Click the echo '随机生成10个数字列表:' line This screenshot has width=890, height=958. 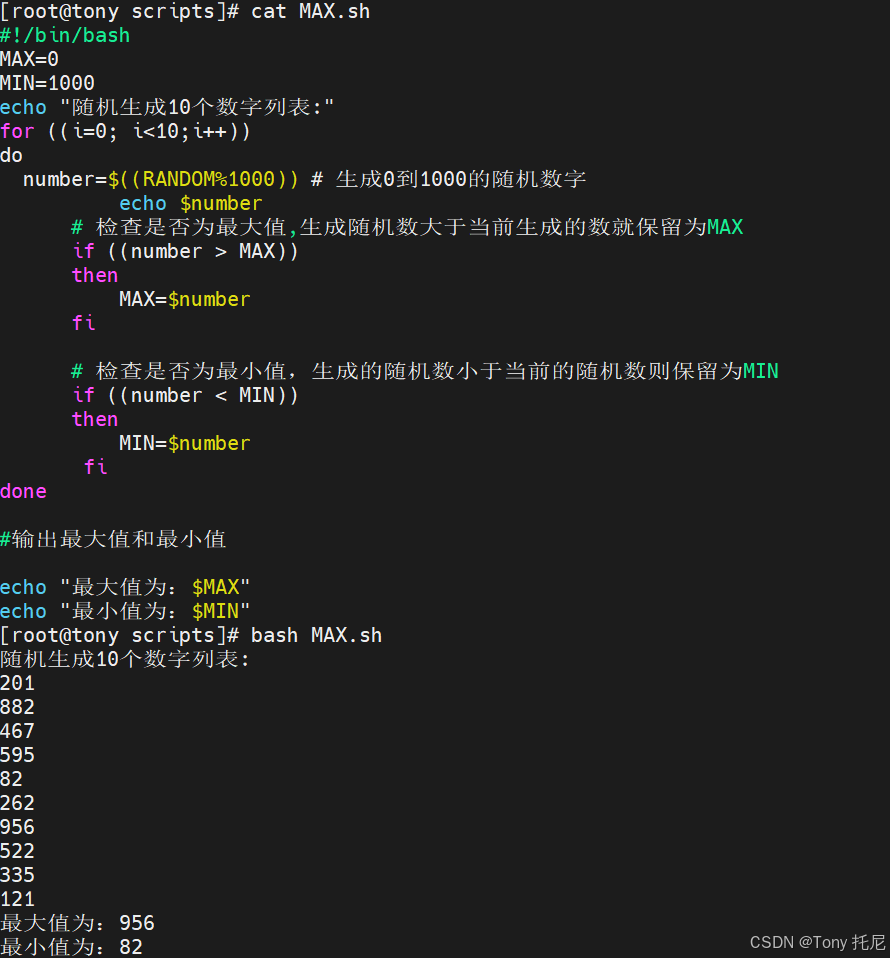point(167,108)
